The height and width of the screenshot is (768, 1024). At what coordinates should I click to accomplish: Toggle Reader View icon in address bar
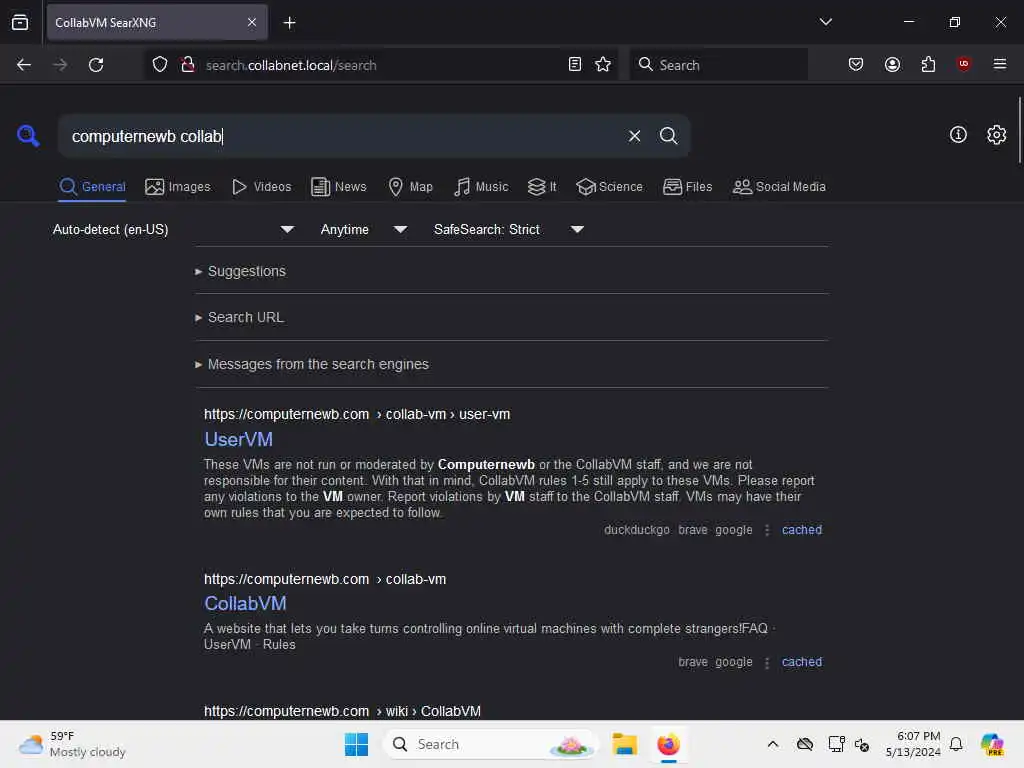tap(575, 64)
